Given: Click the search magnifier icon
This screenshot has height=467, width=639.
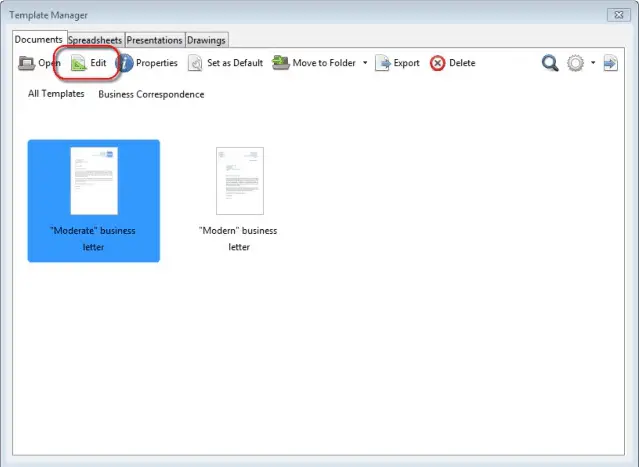Looking at the screenshot, I should (x=550, y=63).
